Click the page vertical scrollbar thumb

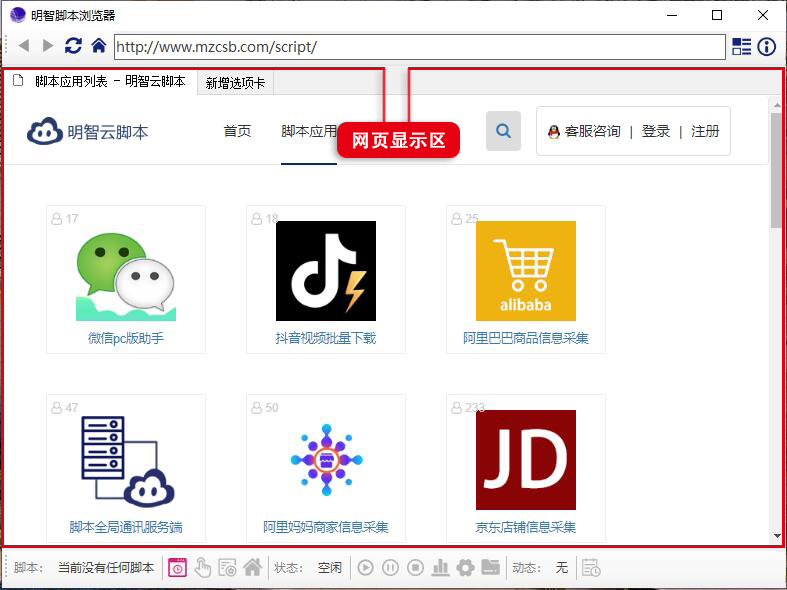(x=776, y=170)
